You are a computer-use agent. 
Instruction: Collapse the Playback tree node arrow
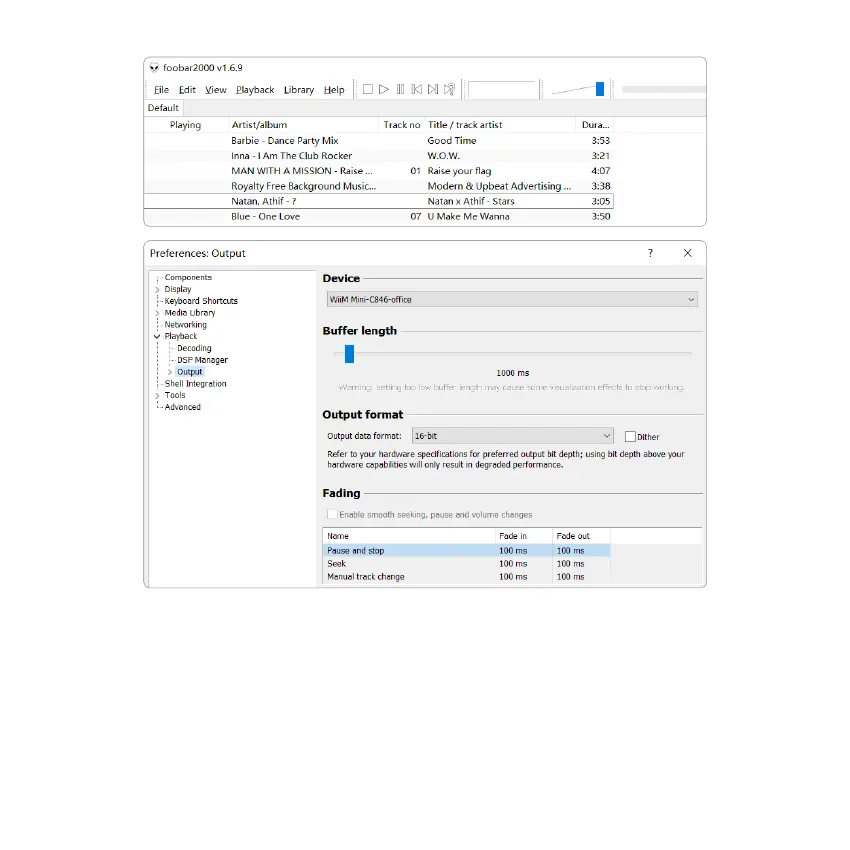tap(157, 337)
